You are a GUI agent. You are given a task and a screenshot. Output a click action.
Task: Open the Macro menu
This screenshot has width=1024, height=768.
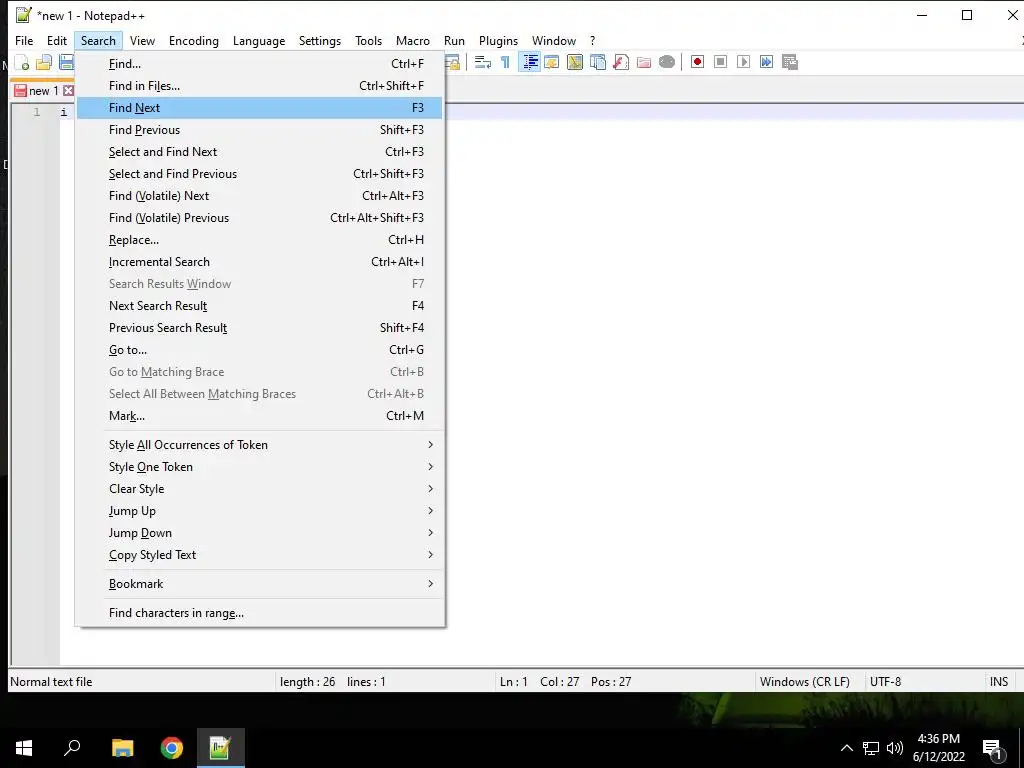(413, 40)
